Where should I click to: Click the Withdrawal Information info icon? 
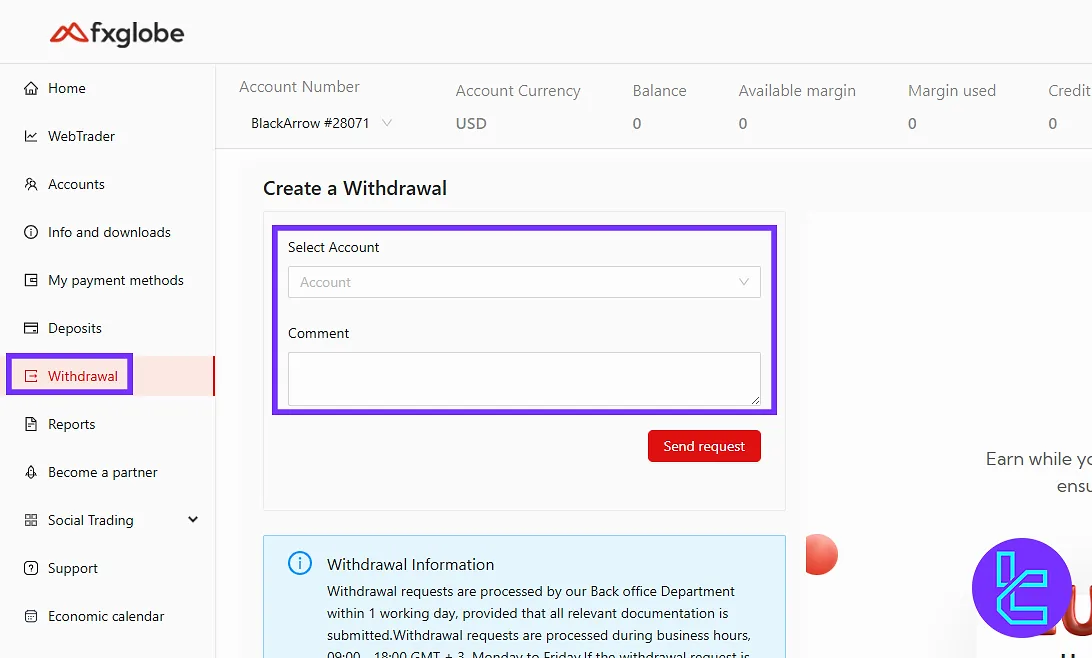coord(300,564)
